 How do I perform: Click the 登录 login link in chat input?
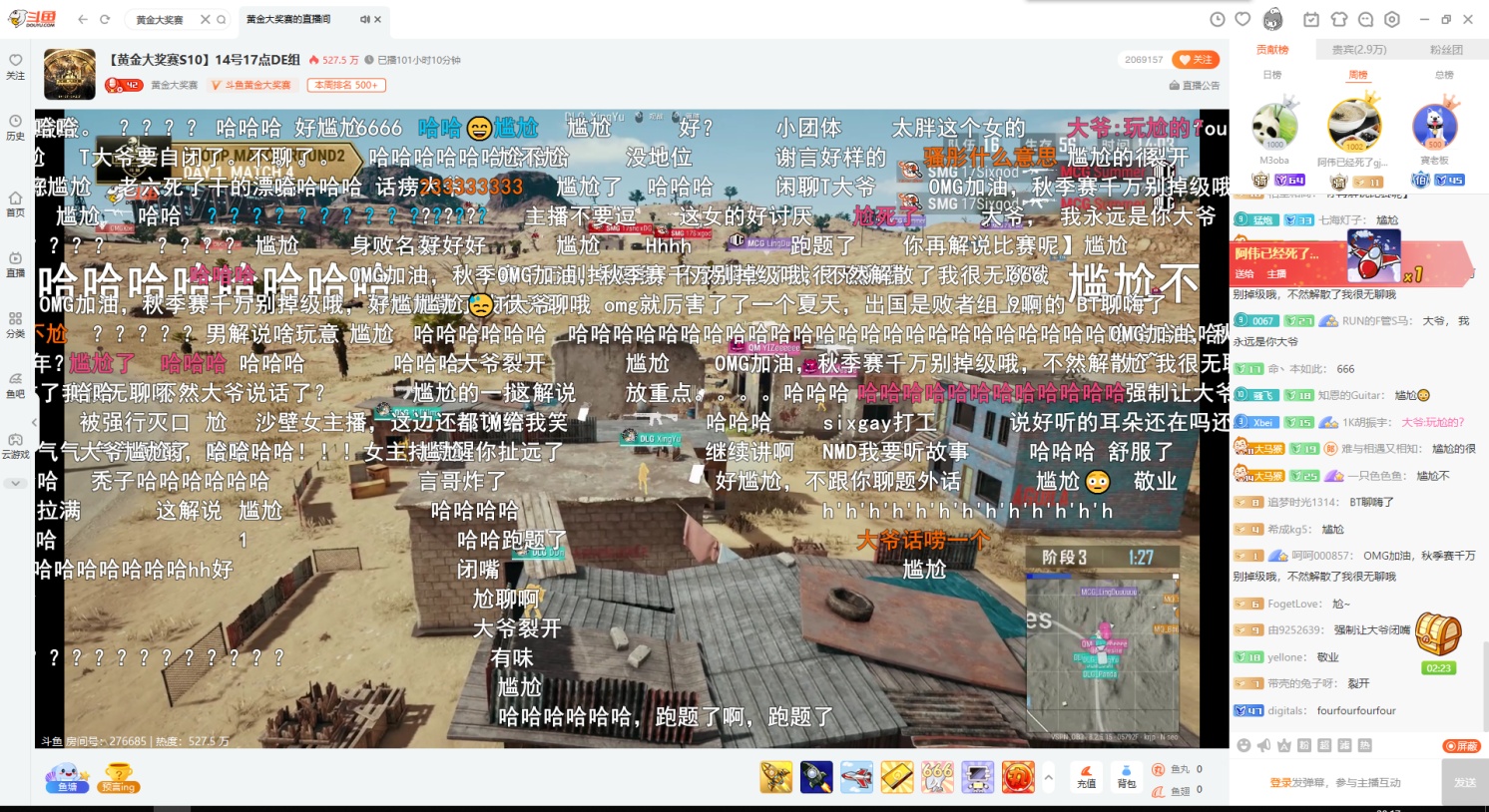[1280, 783]
